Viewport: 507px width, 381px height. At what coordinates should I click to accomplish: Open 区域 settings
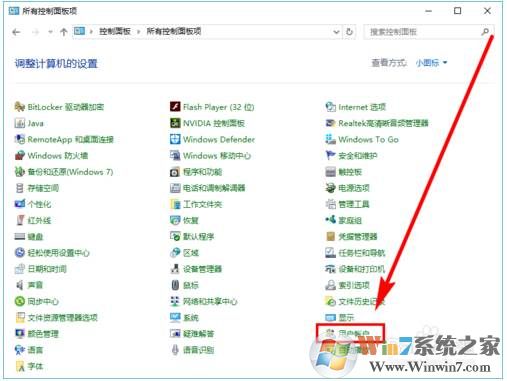(x=184, y=253)
